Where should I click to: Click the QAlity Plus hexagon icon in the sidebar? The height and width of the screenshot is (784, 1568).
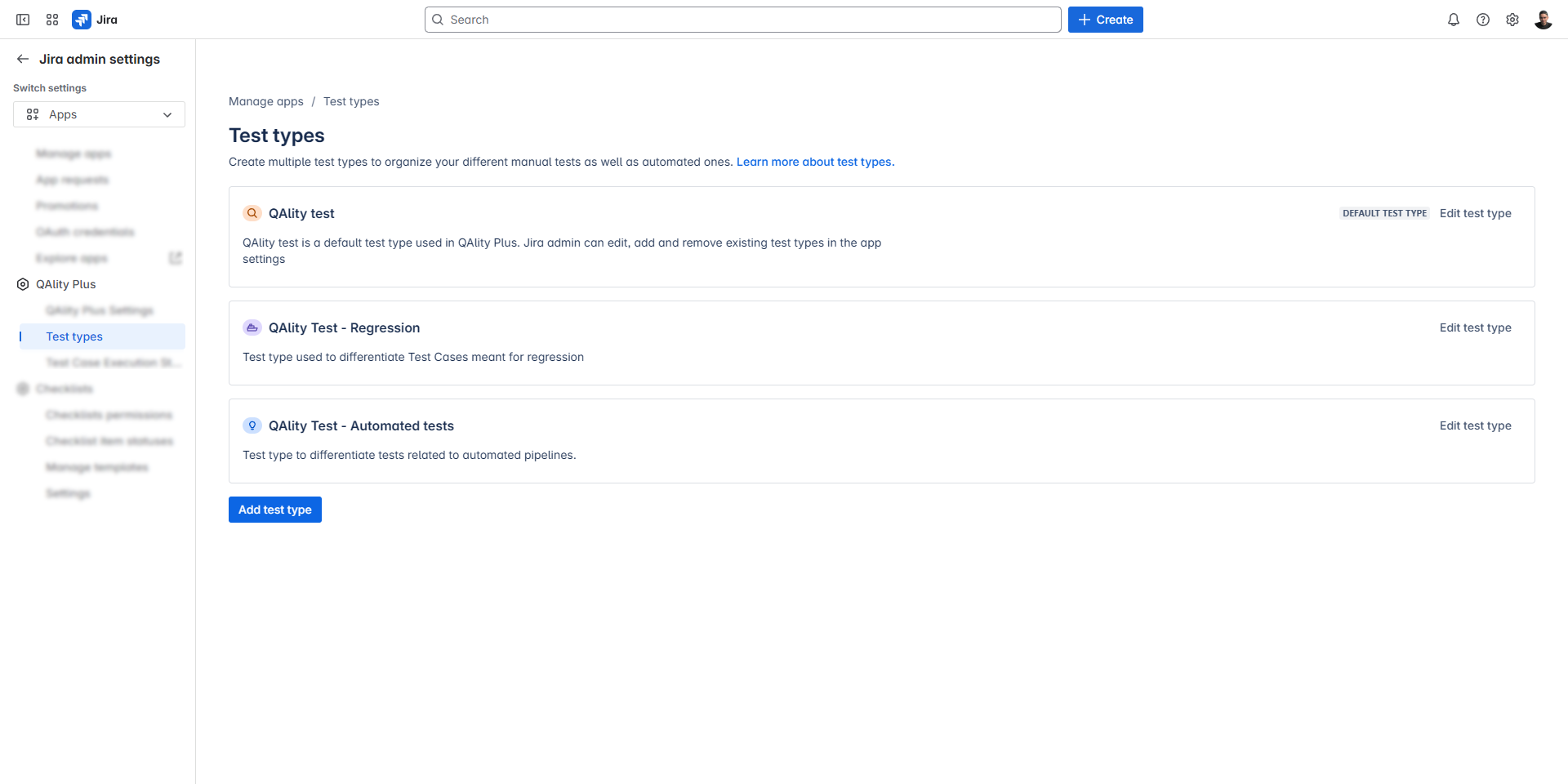(23, 284)
